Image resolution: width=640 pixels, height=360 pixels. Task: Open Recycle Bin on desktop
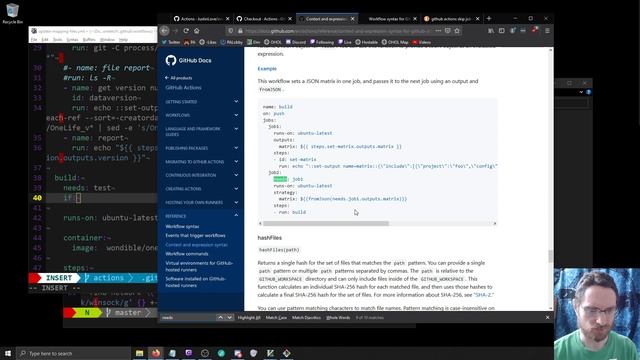click(12, 13)
